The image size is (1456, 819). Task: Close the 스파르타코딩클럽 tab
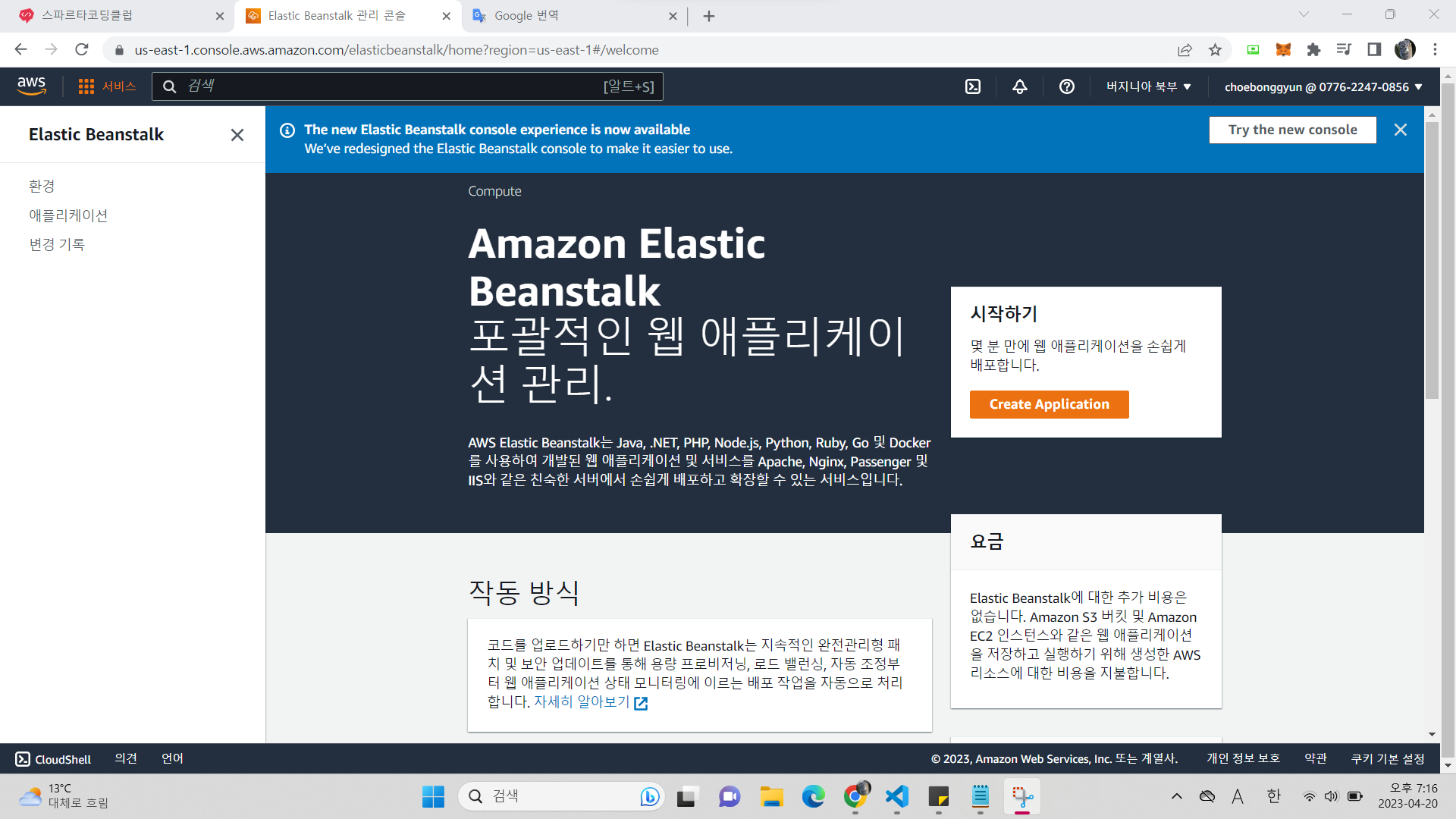pyautogui.click(x=220, y=16)
